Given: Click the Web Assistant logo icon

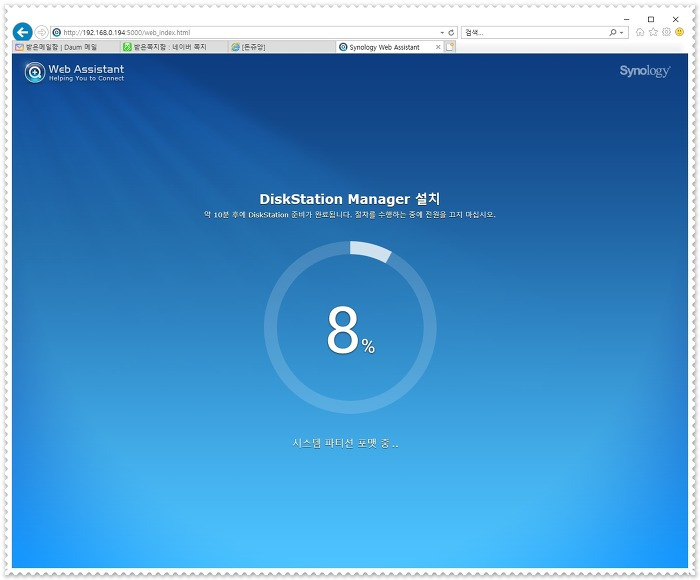Looking at the screenshot, I should [x=35, y=72].
